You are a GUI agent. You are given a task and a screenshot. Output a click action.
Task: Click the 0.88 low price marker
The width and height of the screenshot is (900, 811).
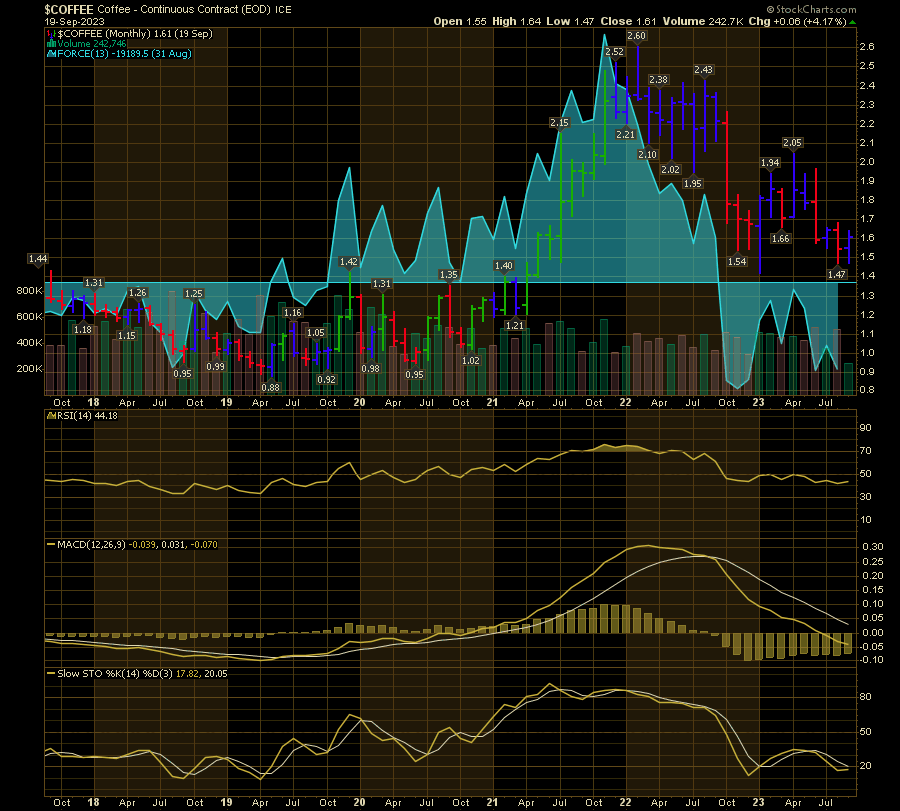[270, 387]
